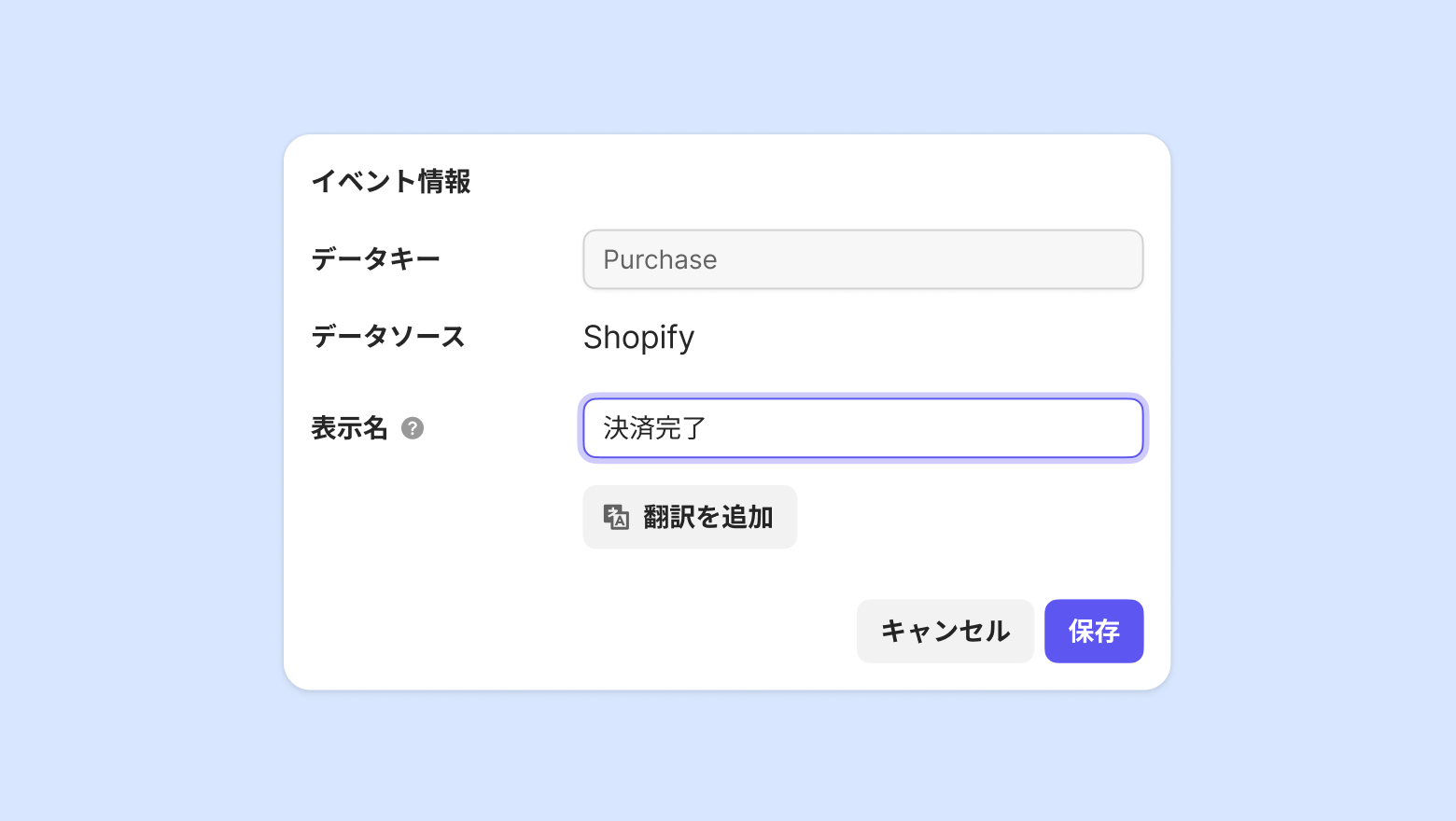The image size is (1456, 821).
Task: Open the 表示名 question mark tooltip
Action: point(413,428)
